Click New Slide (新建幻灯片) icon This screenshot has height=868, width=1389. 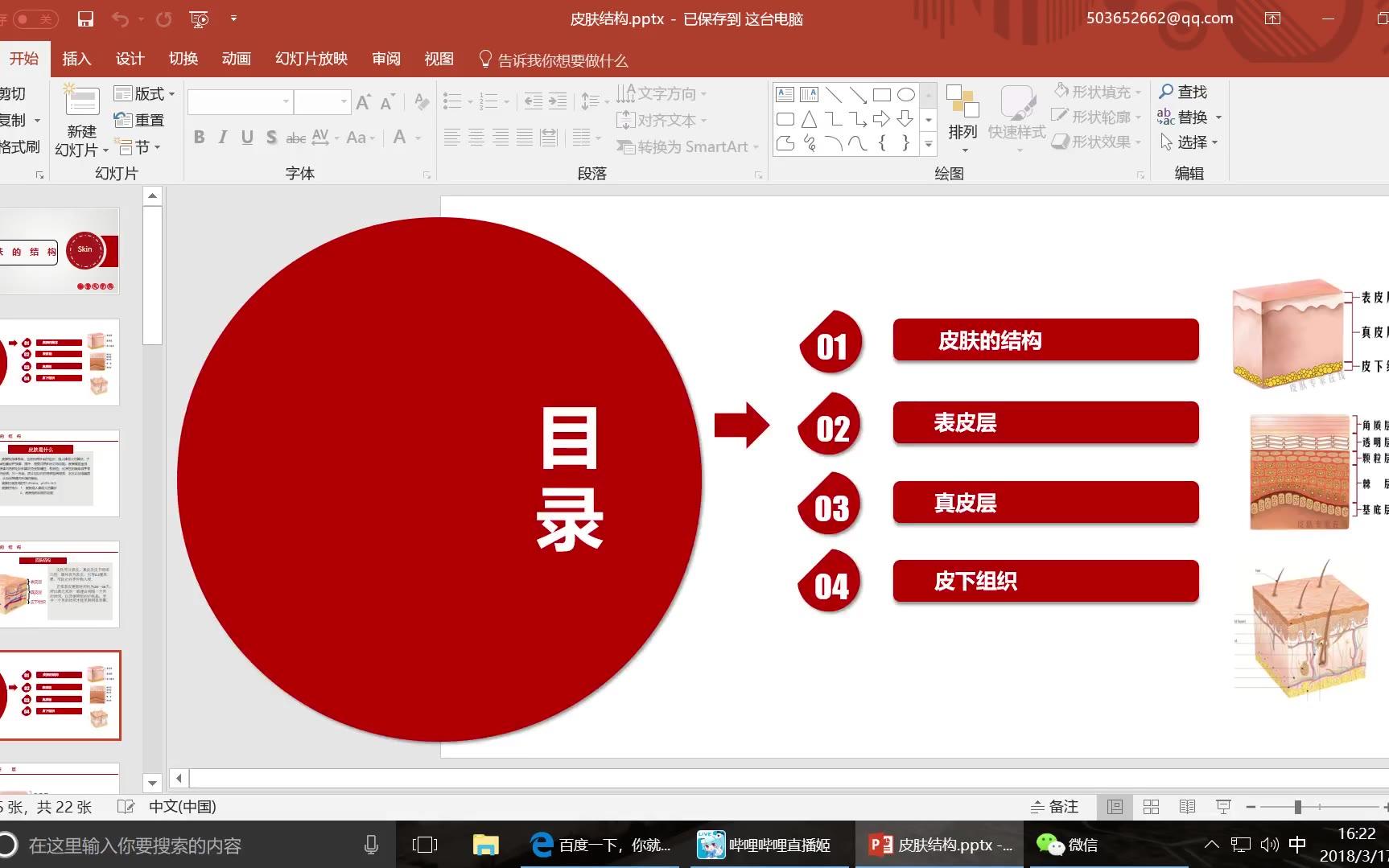(x=82, y=103)
